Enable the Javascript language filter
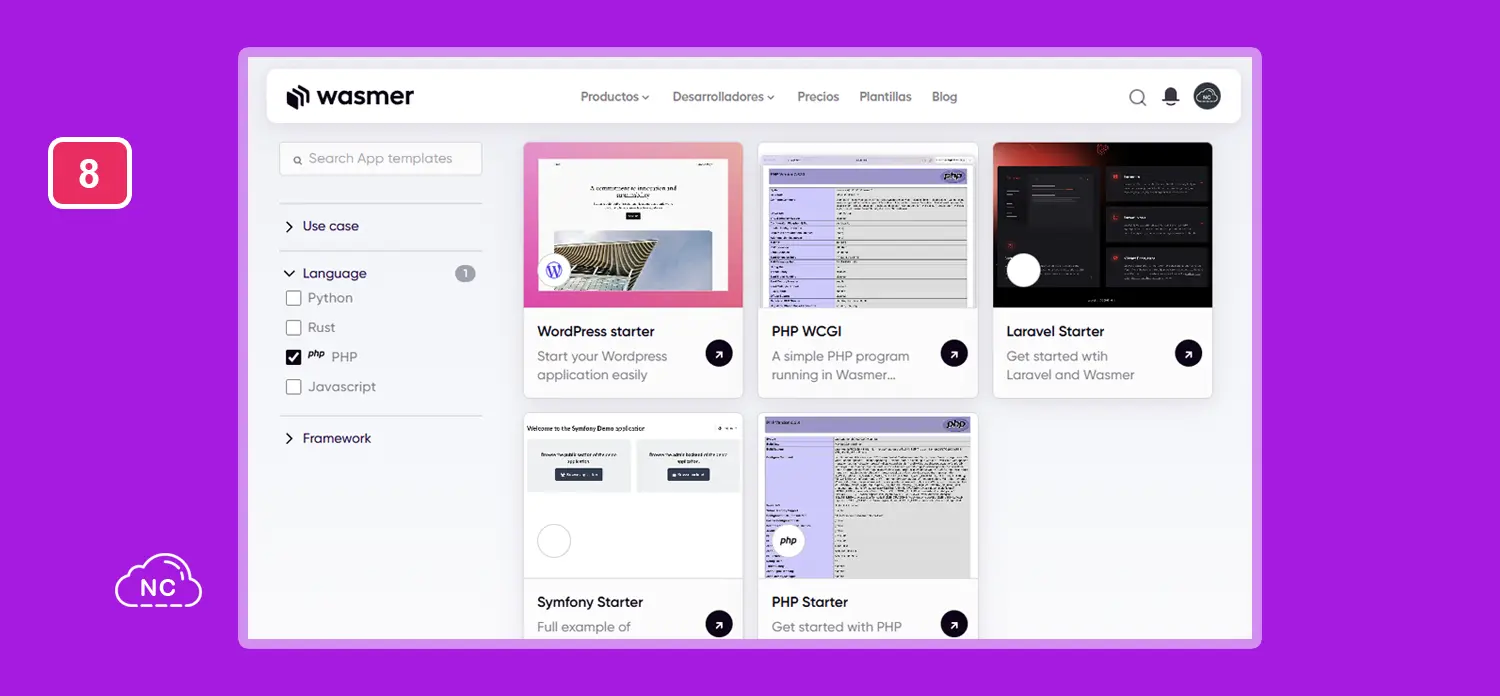This screenshot has height=696, width=1500. 293,387
